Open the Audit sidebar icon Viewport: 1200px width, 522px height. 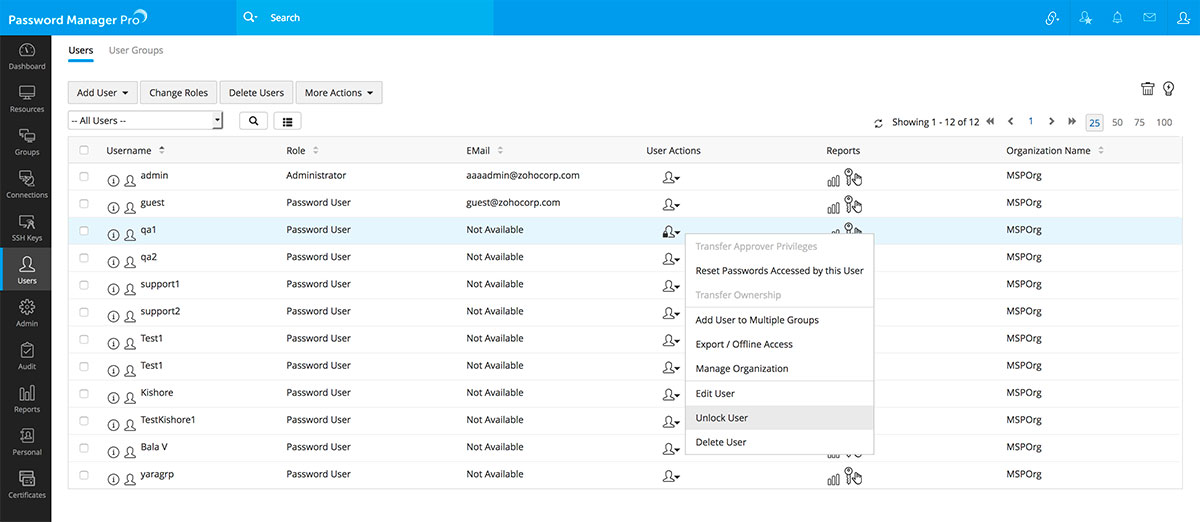tap(26, 356)
